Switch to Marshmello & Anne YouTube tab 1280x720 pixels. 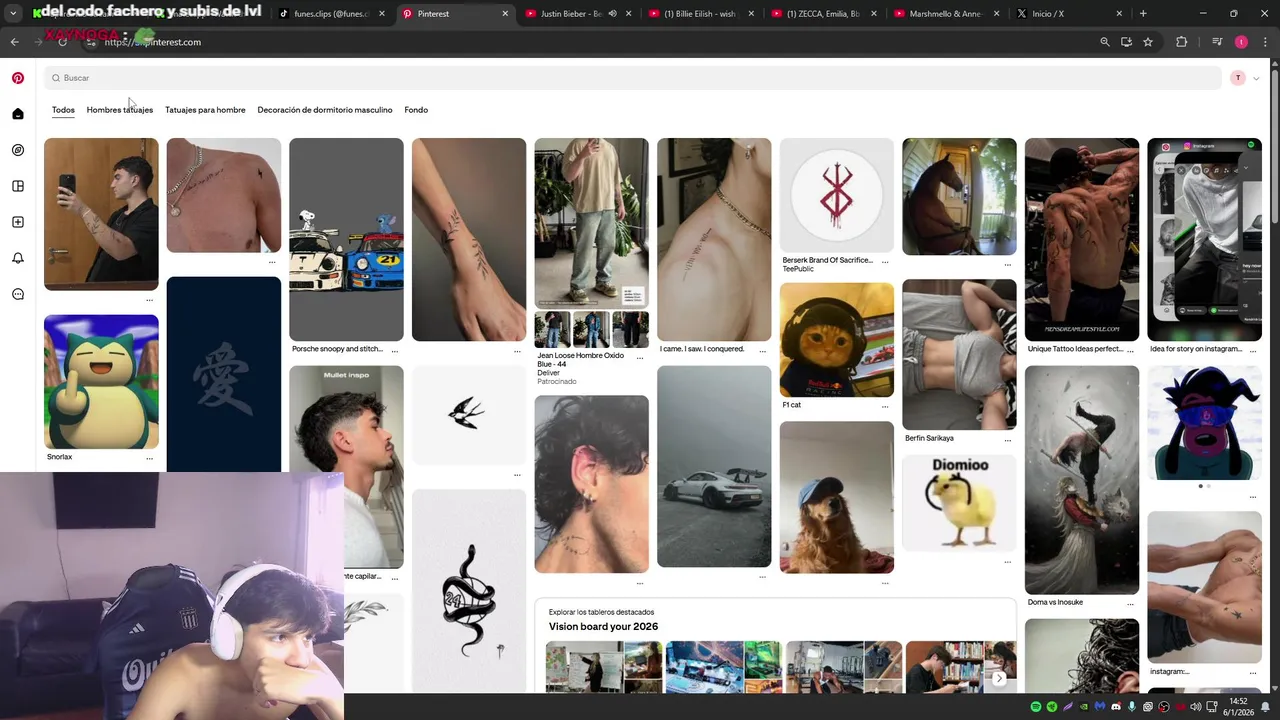coord(945,14)
